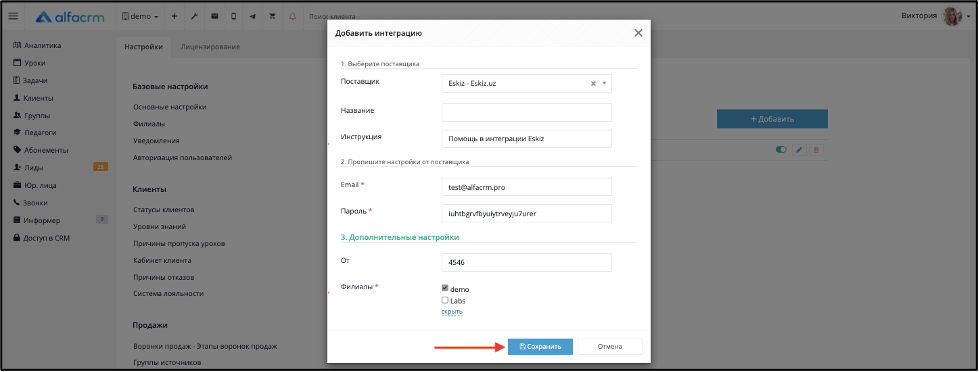Open the red bell notifications icon
Image resolution: width=979 pixels, height=372 pixels.
pos(292,16)
